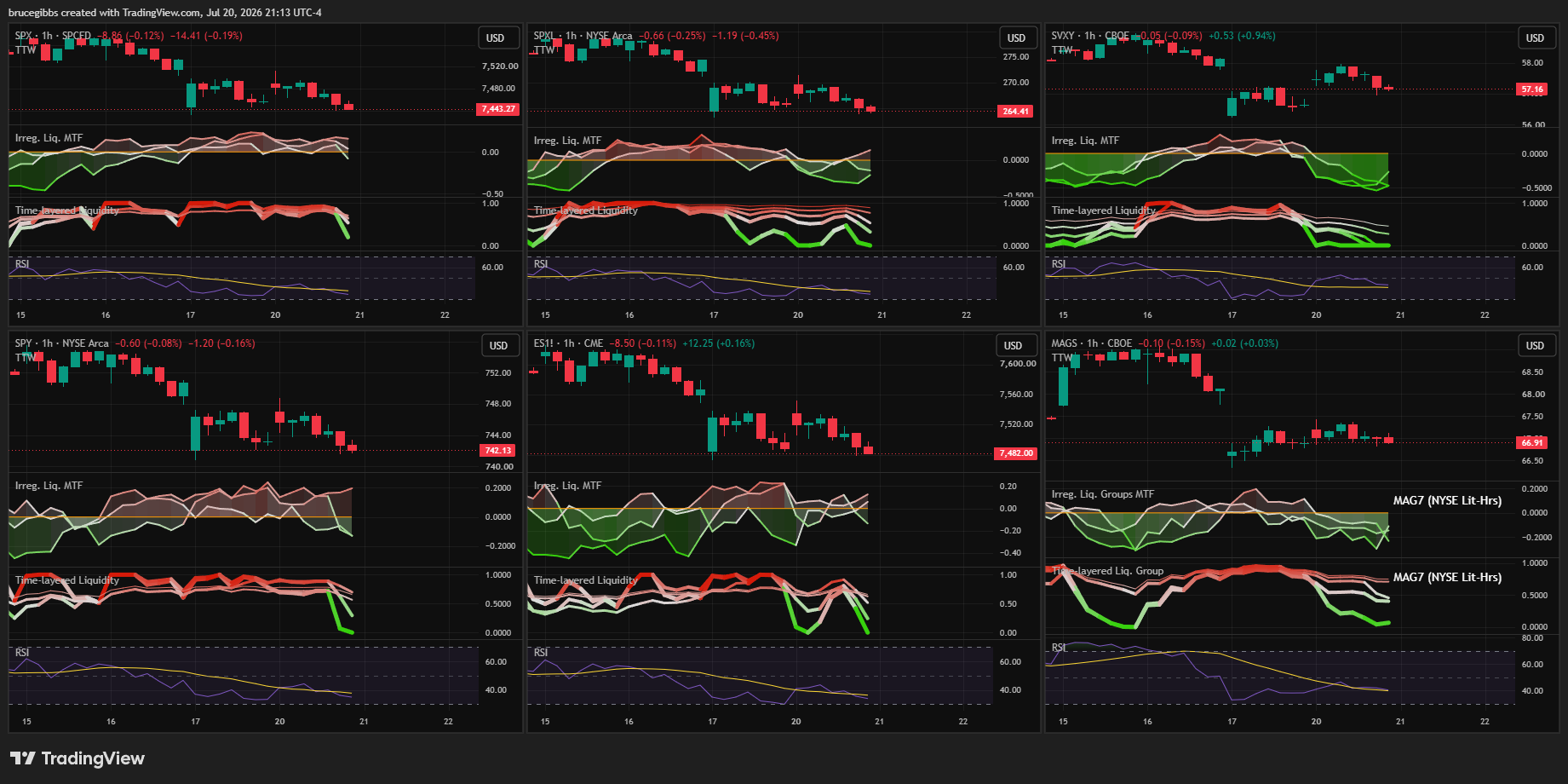
Task: Select the SPX 1h SPCFD symbol title
Action: 53,36
